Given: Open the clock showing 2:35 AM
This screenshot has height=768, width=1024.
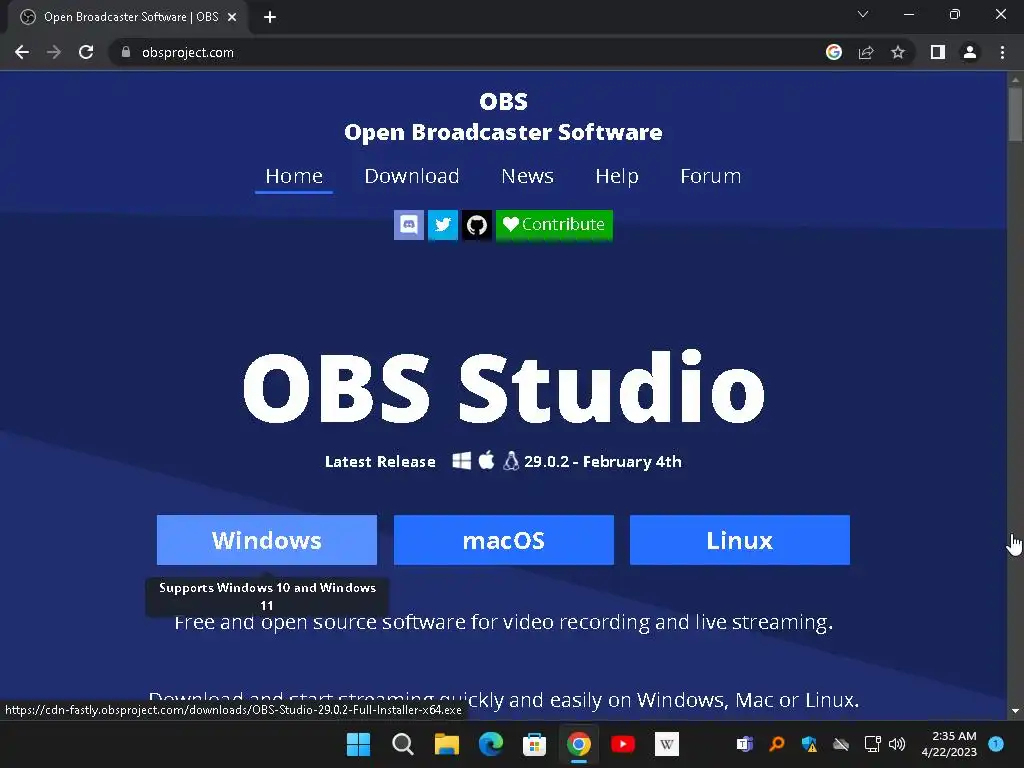Looking at the screenshot, I should [x=949, y=744].
